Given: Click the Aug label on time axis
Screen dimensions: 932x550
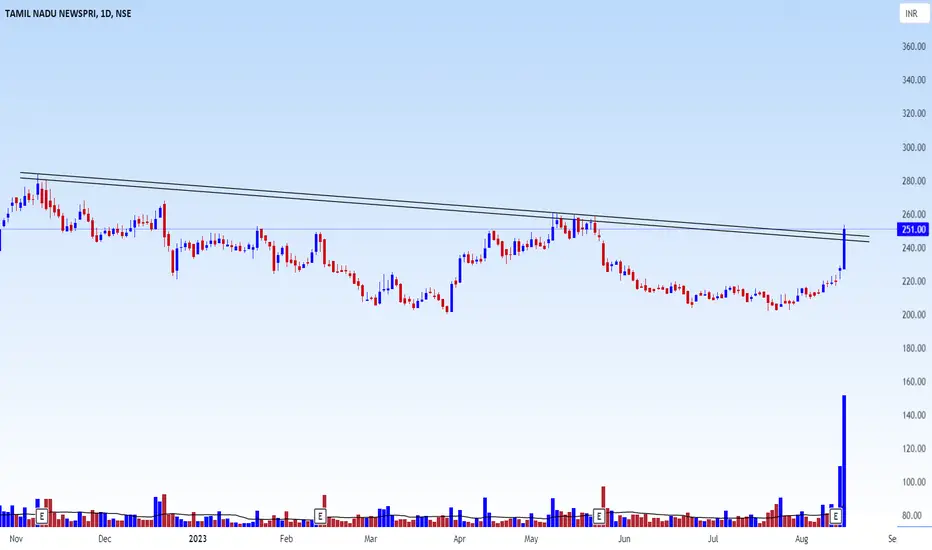Looking at the screenshot, I should 801,539.
